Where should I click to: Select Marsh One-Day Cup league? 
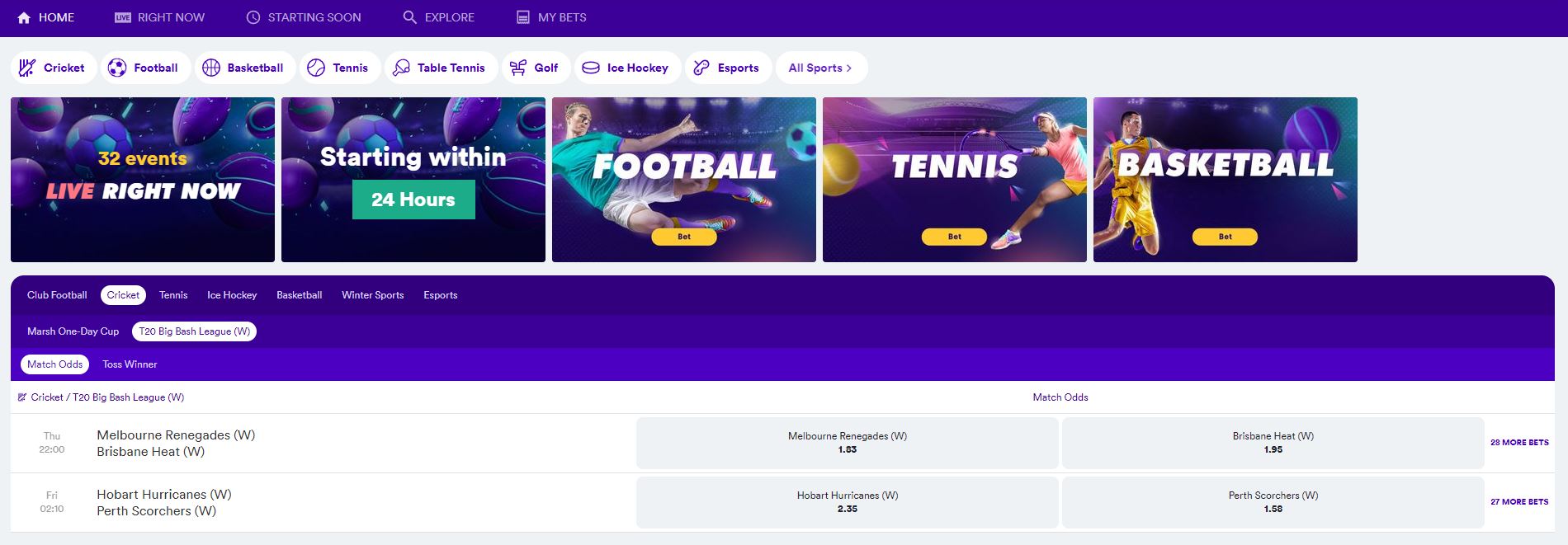(x=73, y=331)
